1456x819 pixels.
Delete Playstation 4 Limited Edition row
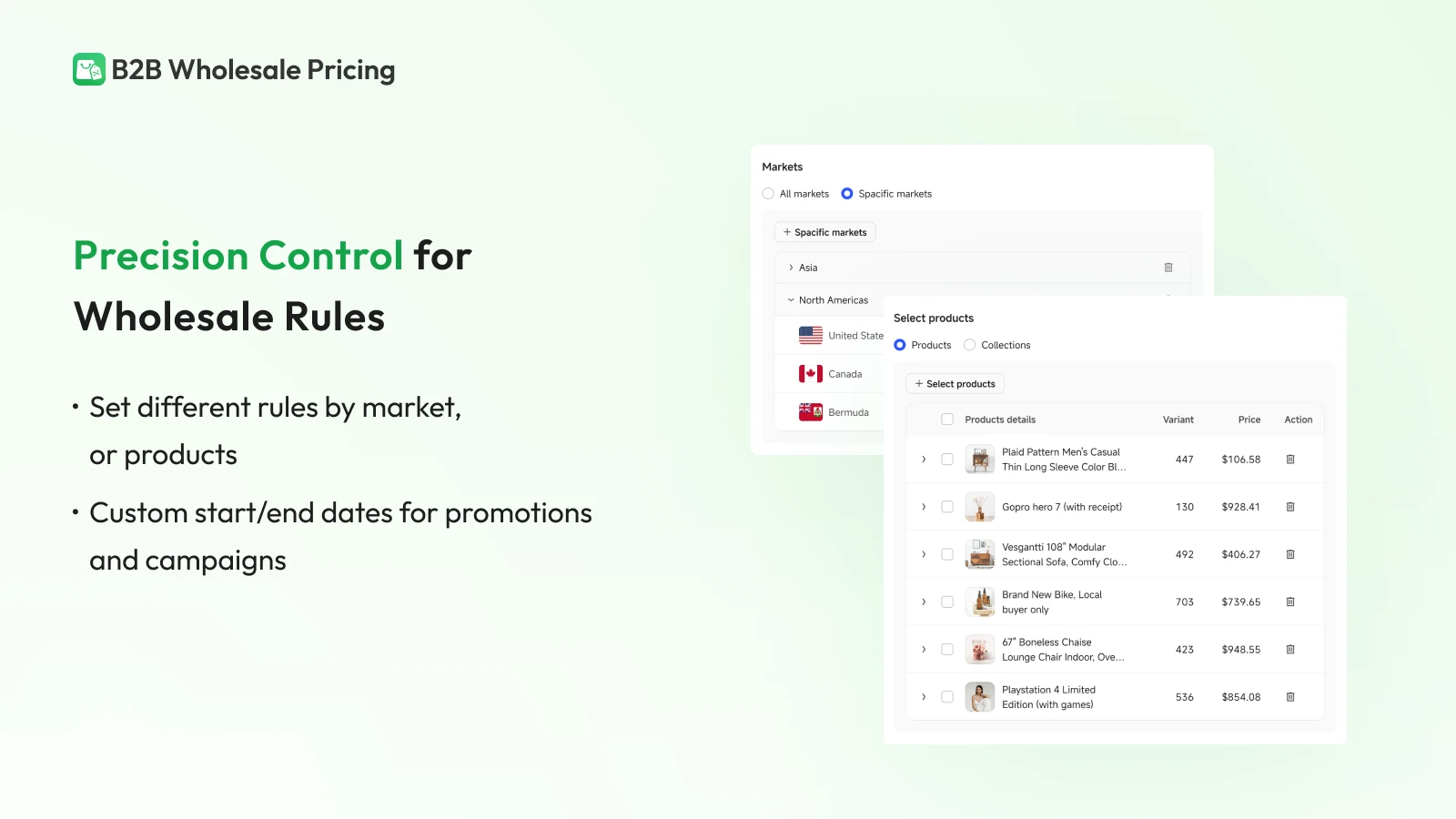click(x=1289, y=697)
